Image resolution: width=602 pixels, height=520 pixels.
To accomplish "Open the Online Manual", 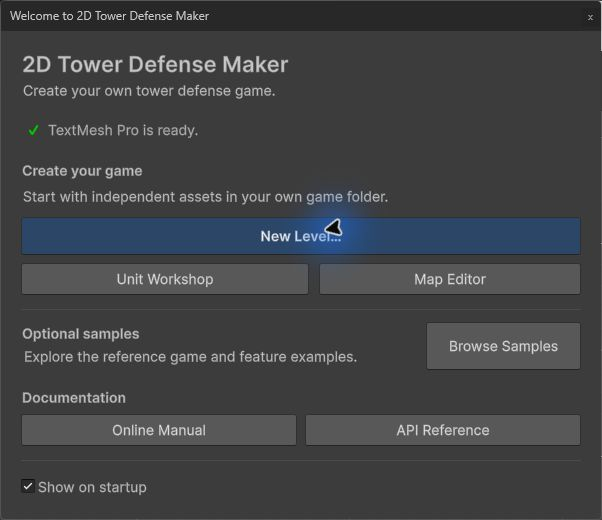I will tap(159, 430).
